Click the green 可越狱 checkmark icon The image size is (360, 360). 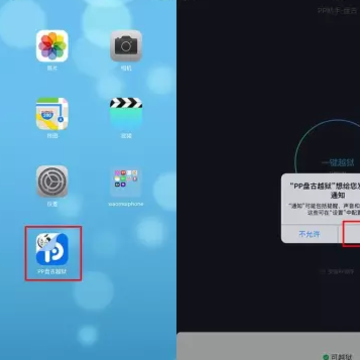326,357
